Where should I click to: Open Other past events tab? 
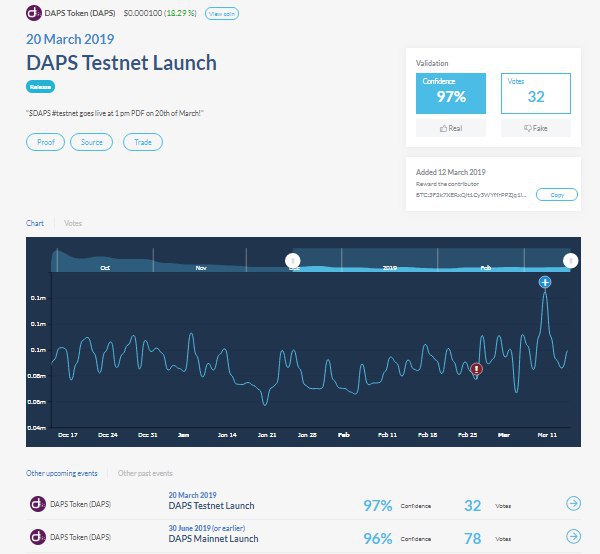pos(145,473)
